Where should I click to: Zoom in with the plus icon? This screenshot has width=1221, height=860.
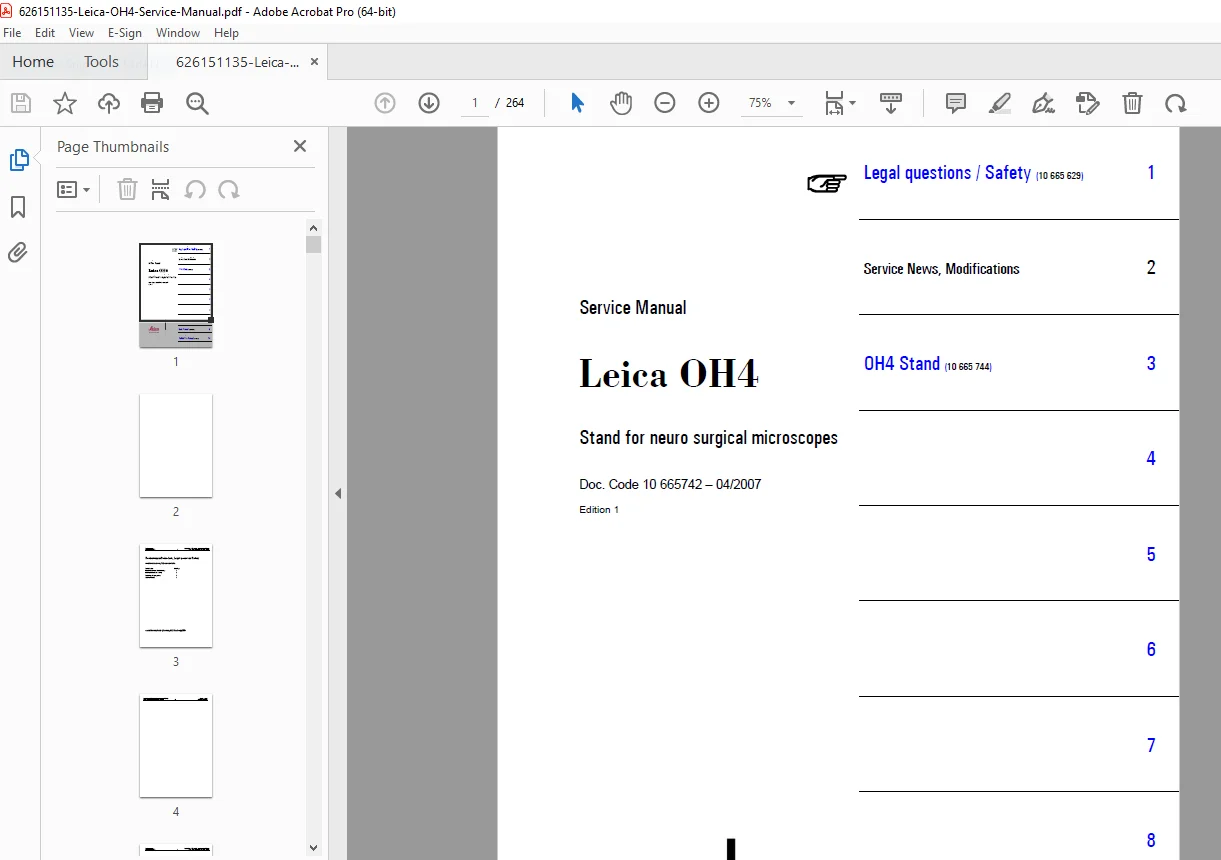pyautogui.click(x=709, y=102)
